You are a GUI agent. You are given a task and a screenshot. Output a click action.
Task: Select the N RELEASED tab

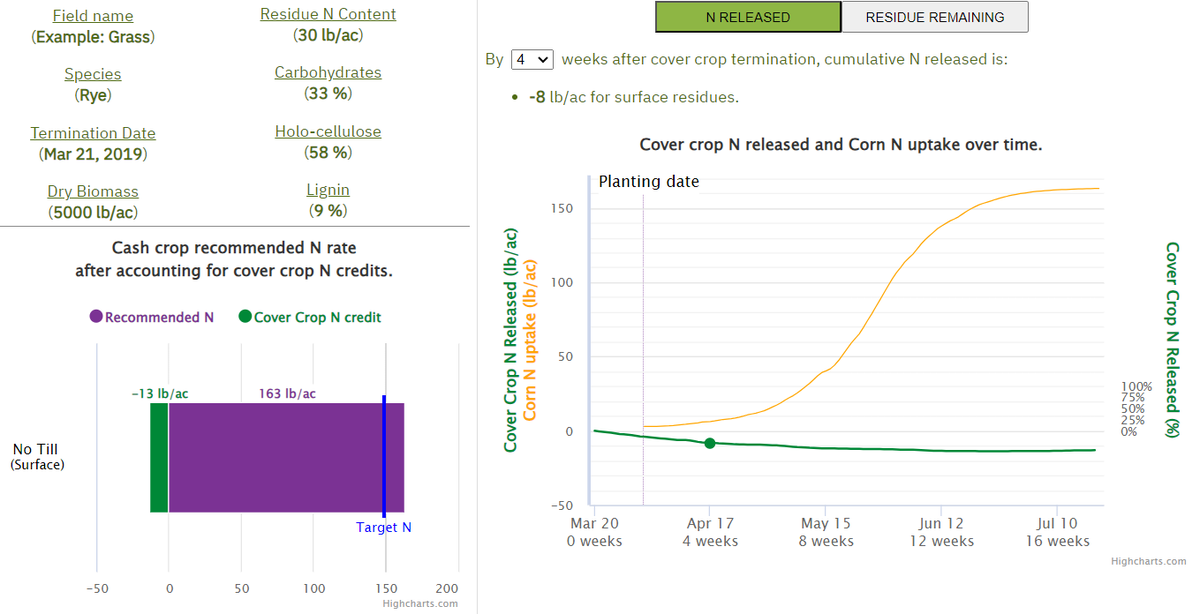click(x=748, y=17)
